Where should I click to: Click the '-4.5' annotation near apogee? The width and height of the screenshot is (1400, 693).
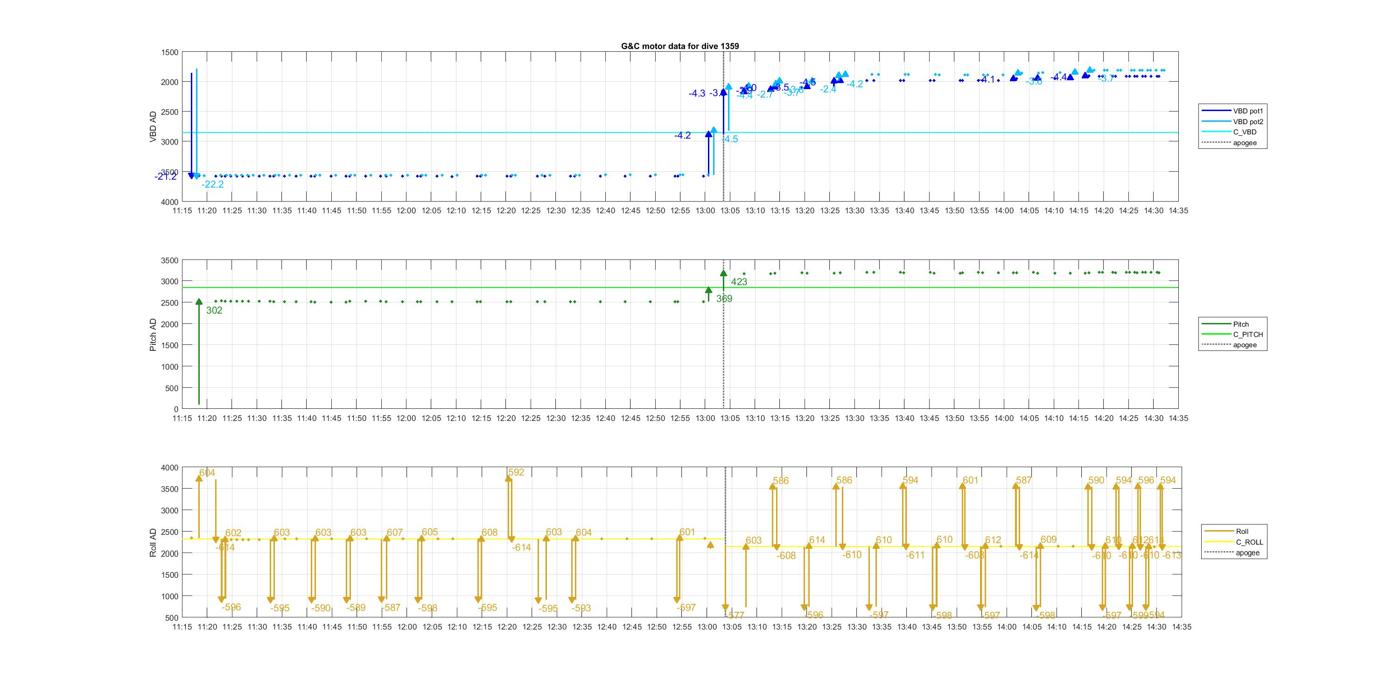click(729, 140)
